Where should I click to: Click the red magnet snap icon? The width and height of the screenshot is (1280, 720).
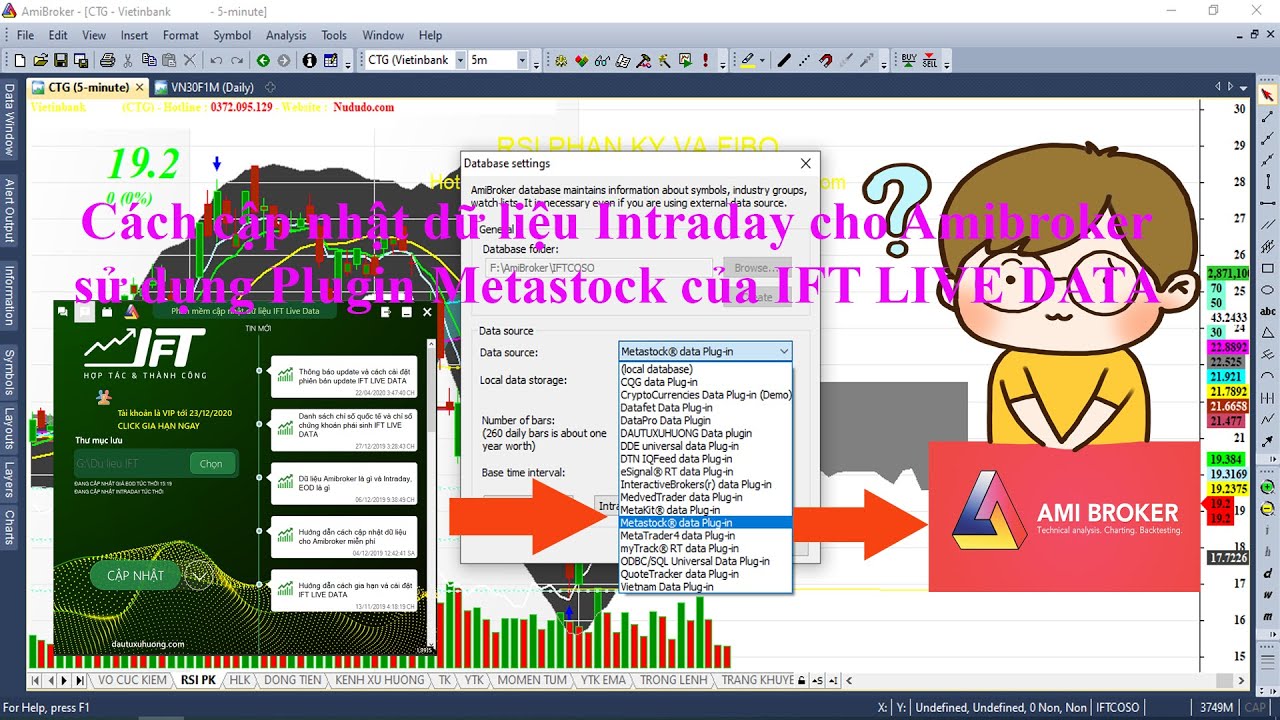(x=826, y=60)
